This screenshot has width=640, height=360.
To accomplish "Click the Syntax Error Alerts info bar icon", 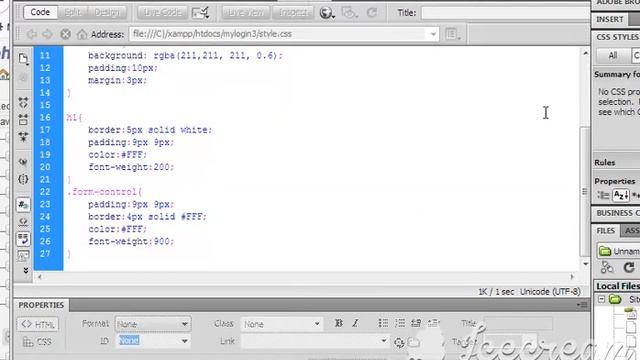I will 23,256.
